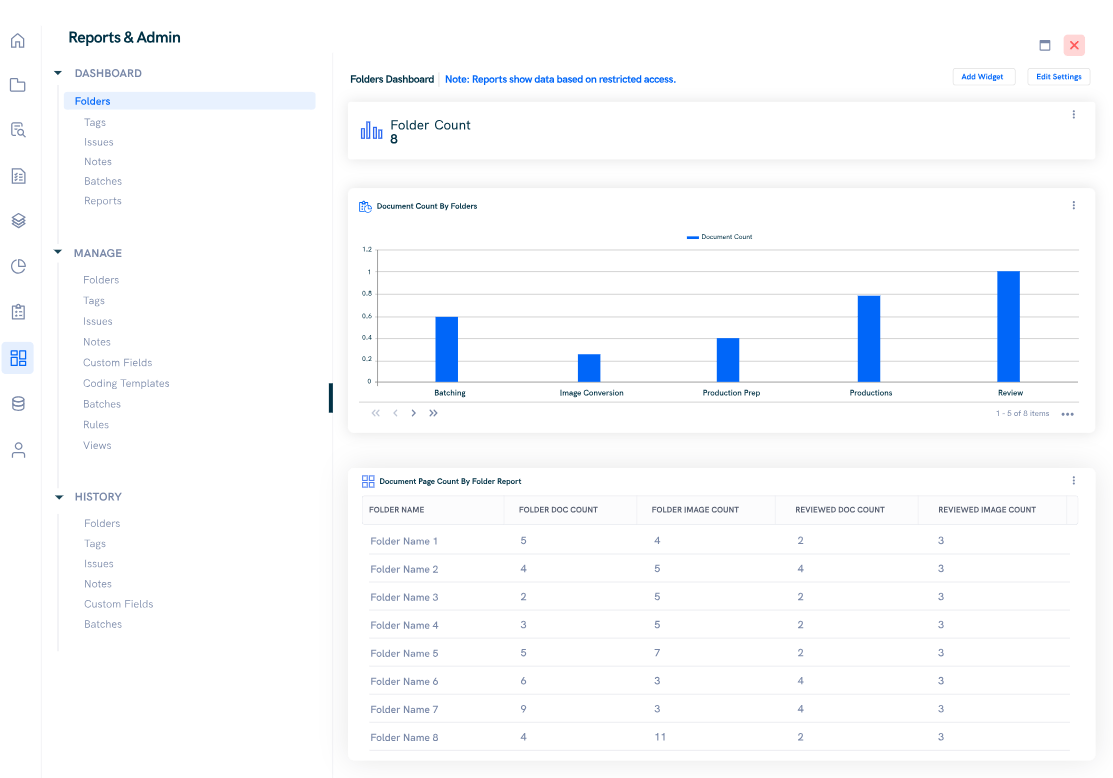Toggle Document Count legend item
The width and height of the screenshot is (1113, 778).
719,237
